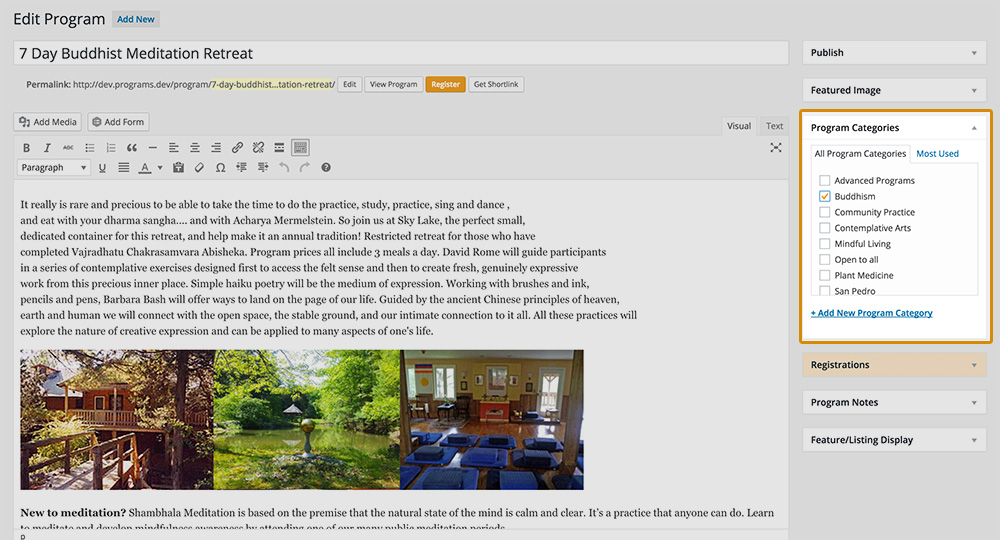Expand the Featured Image panel arrow
The height and width of the screenshot is (540, 1000).
(974, 91)
